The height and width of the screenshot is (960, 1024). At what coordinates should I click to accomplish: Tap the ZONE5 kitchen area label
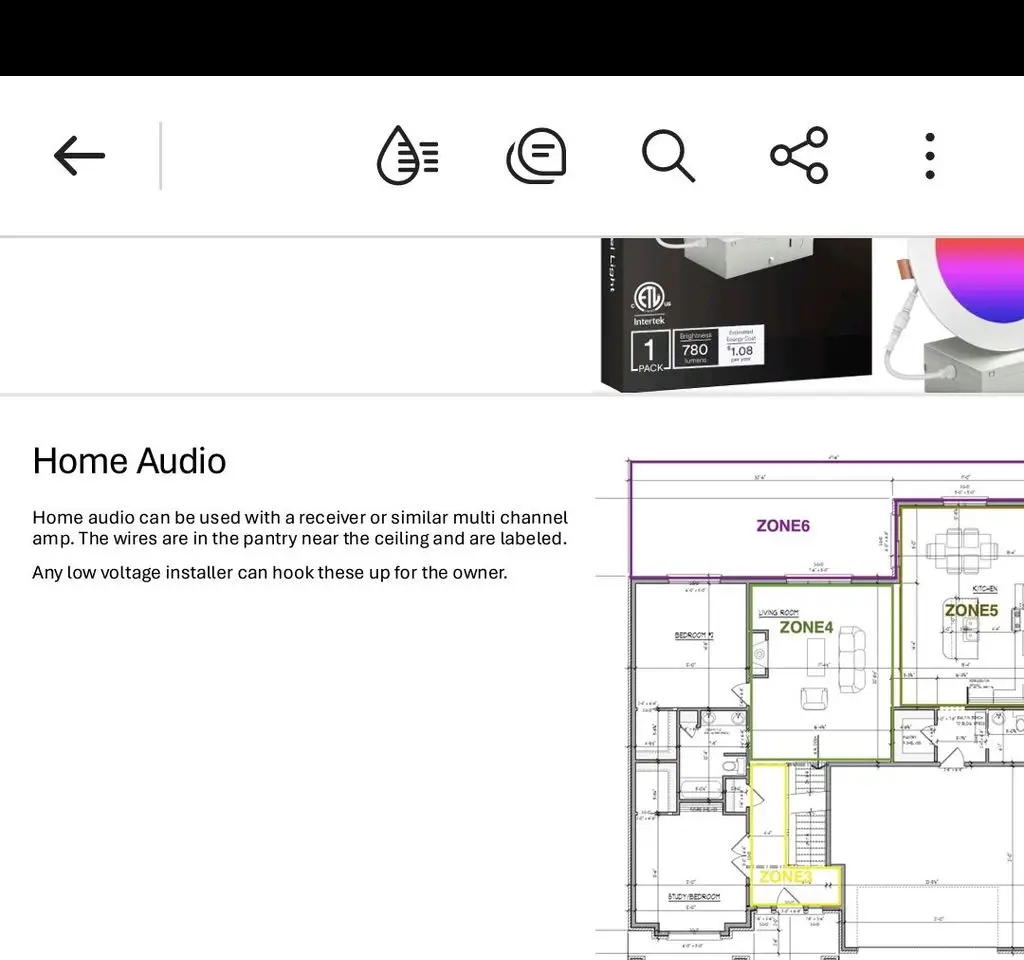[x=971, y=609]
